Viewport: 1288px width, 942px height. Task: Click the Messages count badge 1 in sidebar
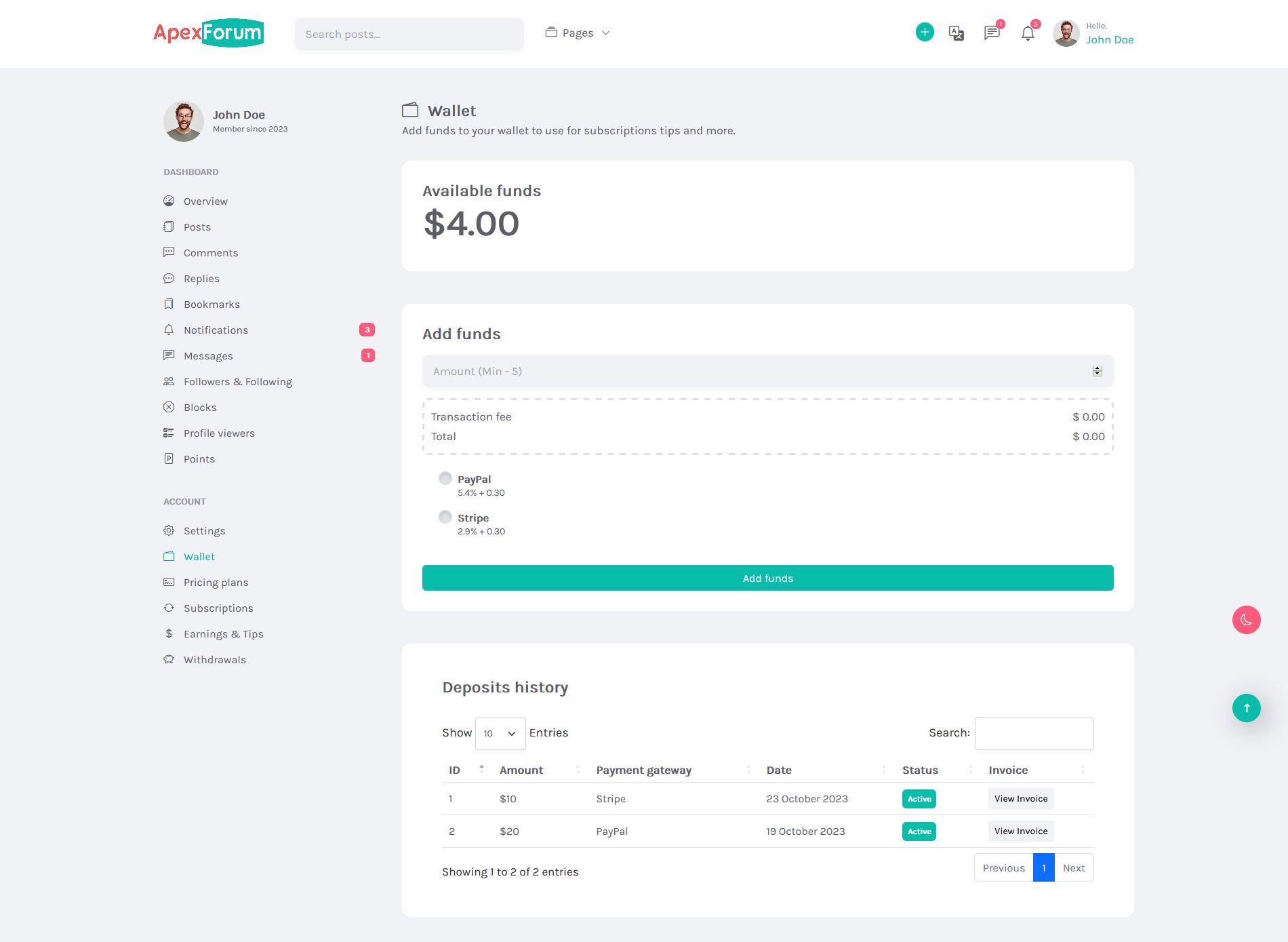368,355
